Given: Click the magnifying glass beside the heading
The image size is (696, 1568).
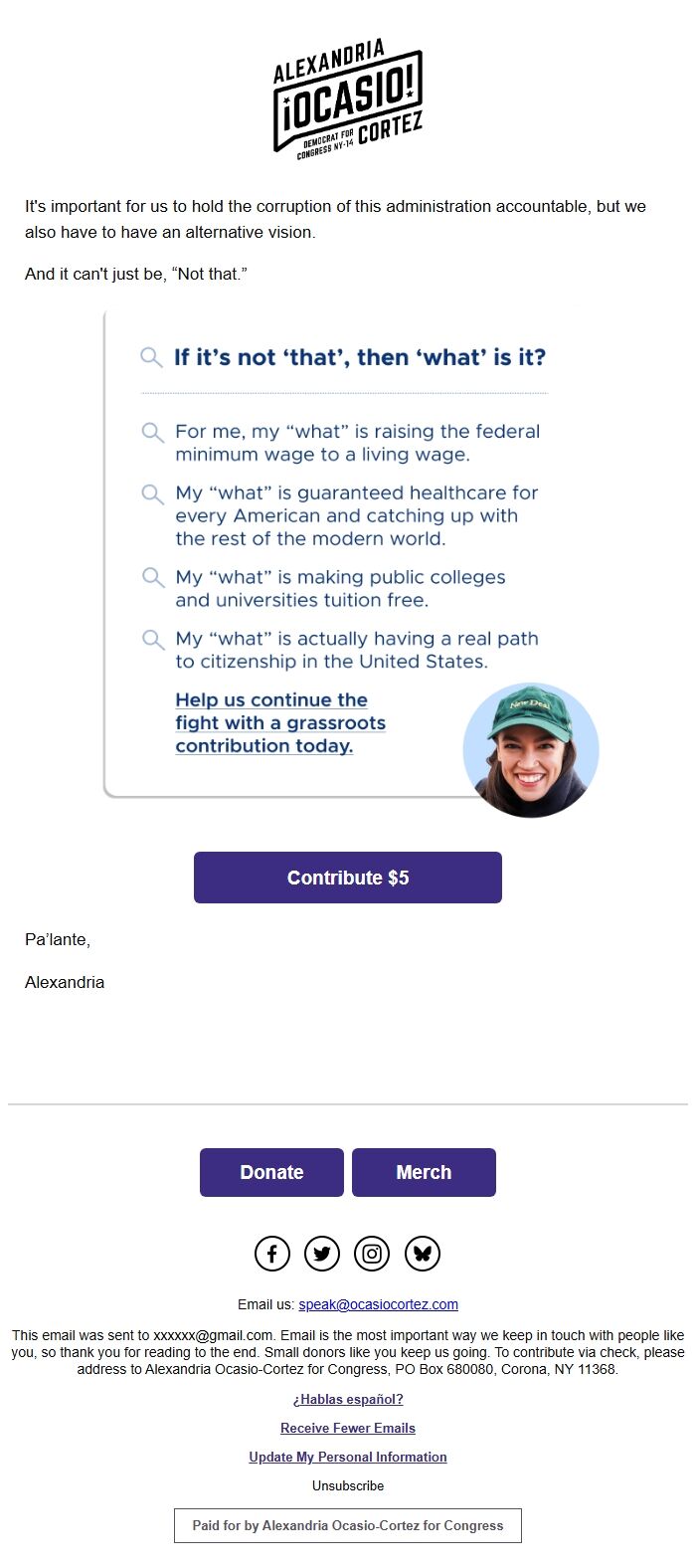Looking at the screenshot, I should (151, 356).
